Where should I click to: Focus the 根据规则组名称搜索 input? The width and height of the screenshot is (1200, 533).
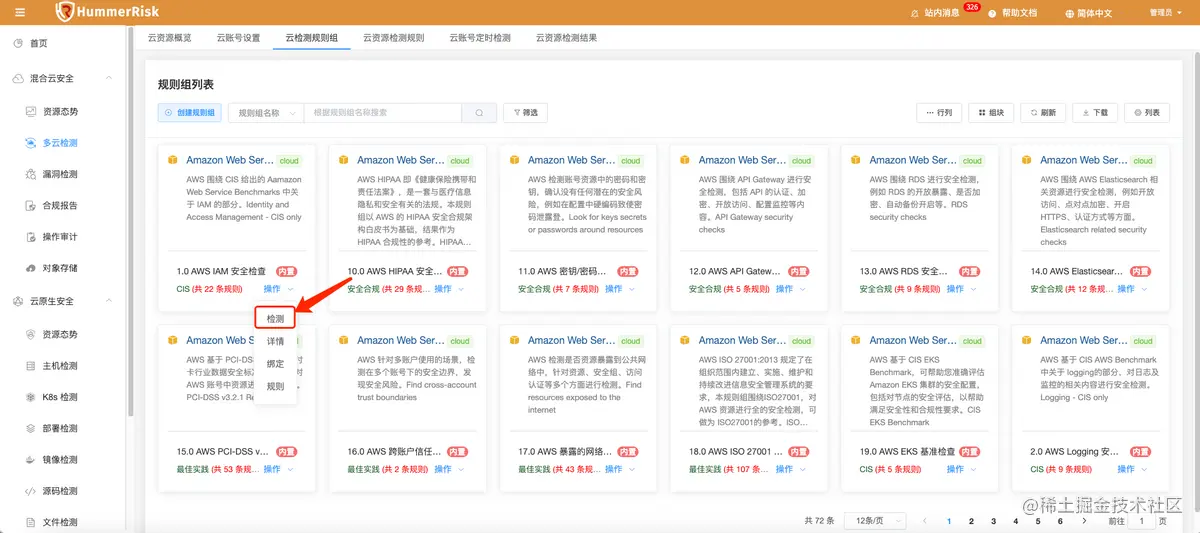click(384, 113)
